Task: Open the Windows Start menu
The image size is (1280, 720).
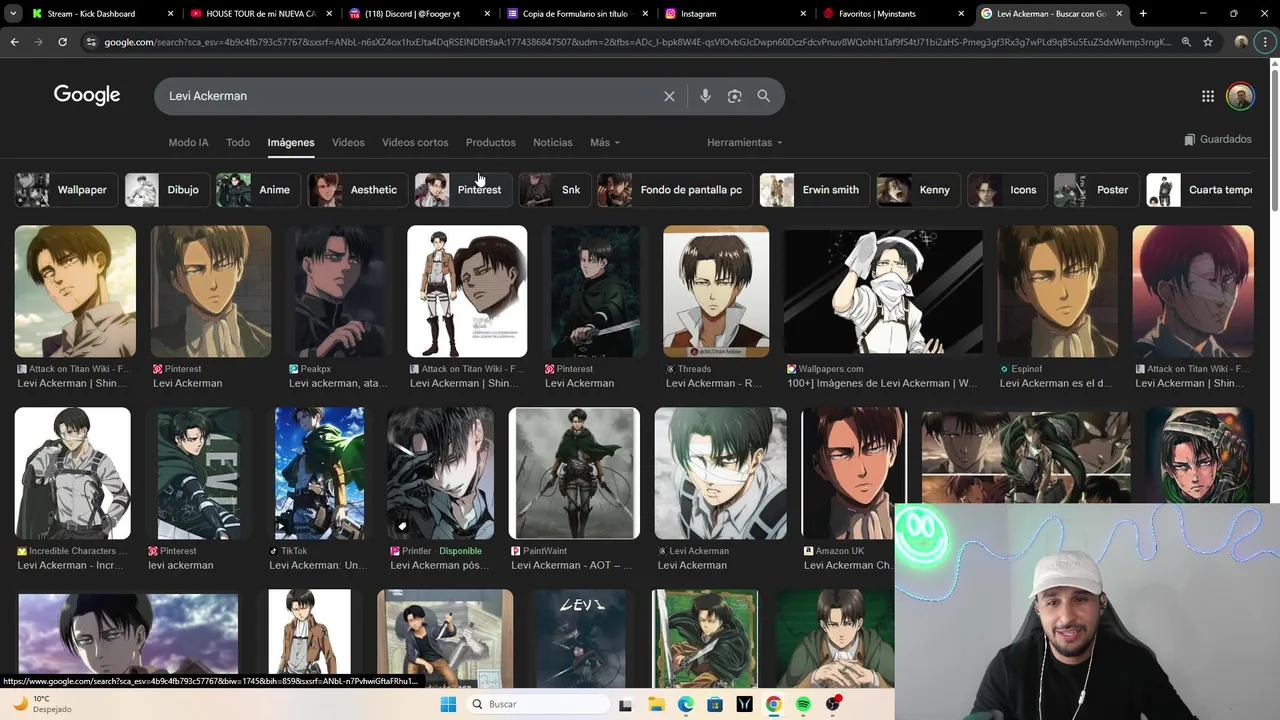Action: click(448, 704)
